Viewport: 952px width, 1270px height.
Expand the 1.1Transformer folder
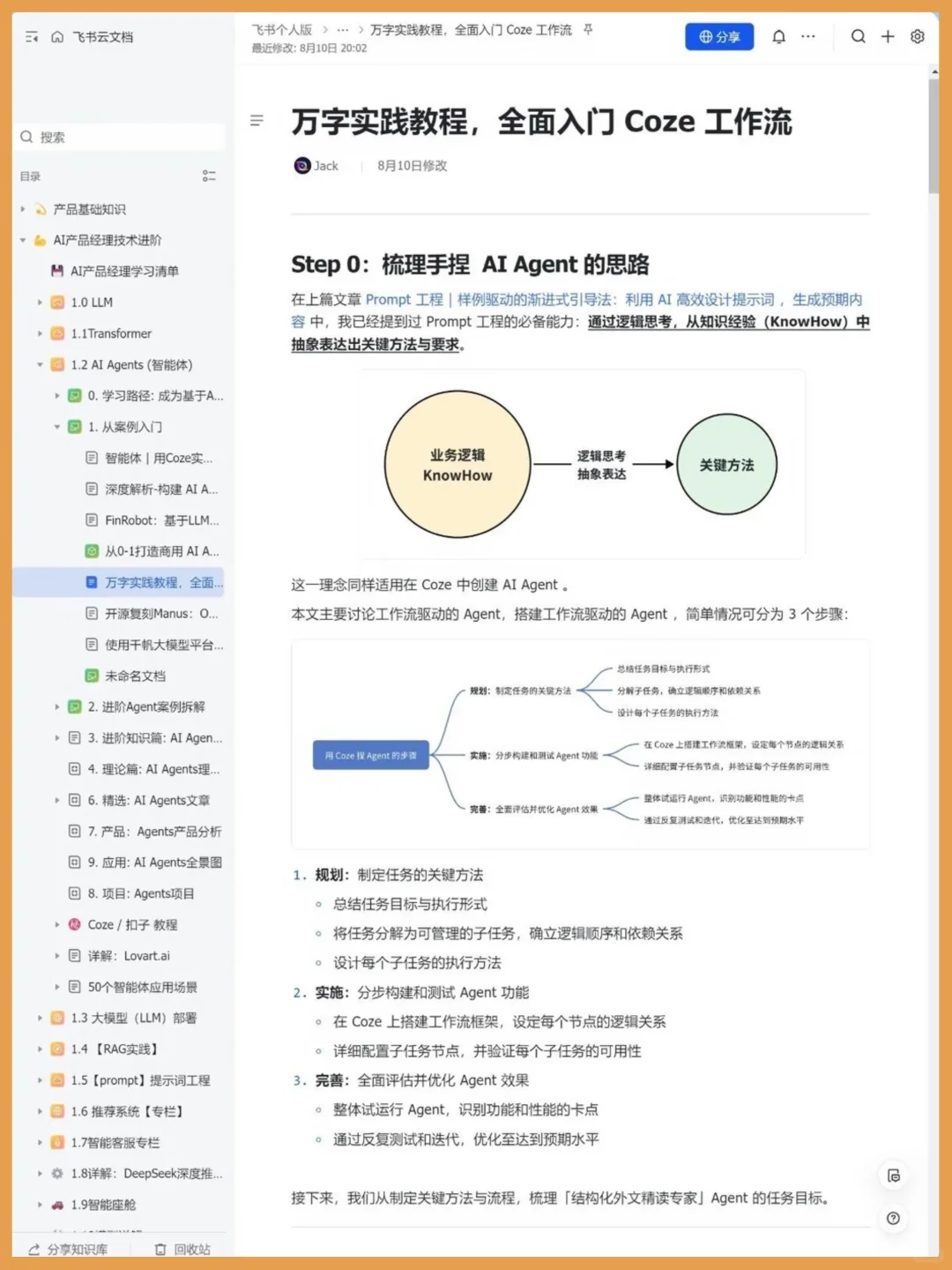click(x=40, y=333)
